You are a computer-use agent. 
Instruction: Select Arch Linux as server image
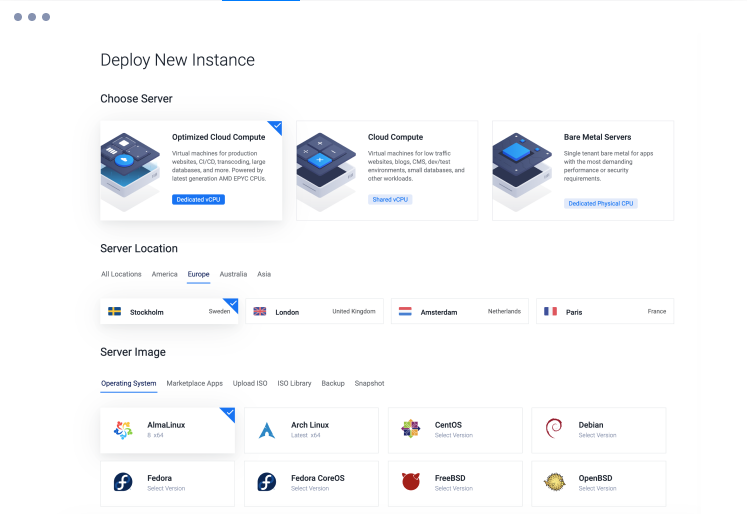click(x=312, y=430)
